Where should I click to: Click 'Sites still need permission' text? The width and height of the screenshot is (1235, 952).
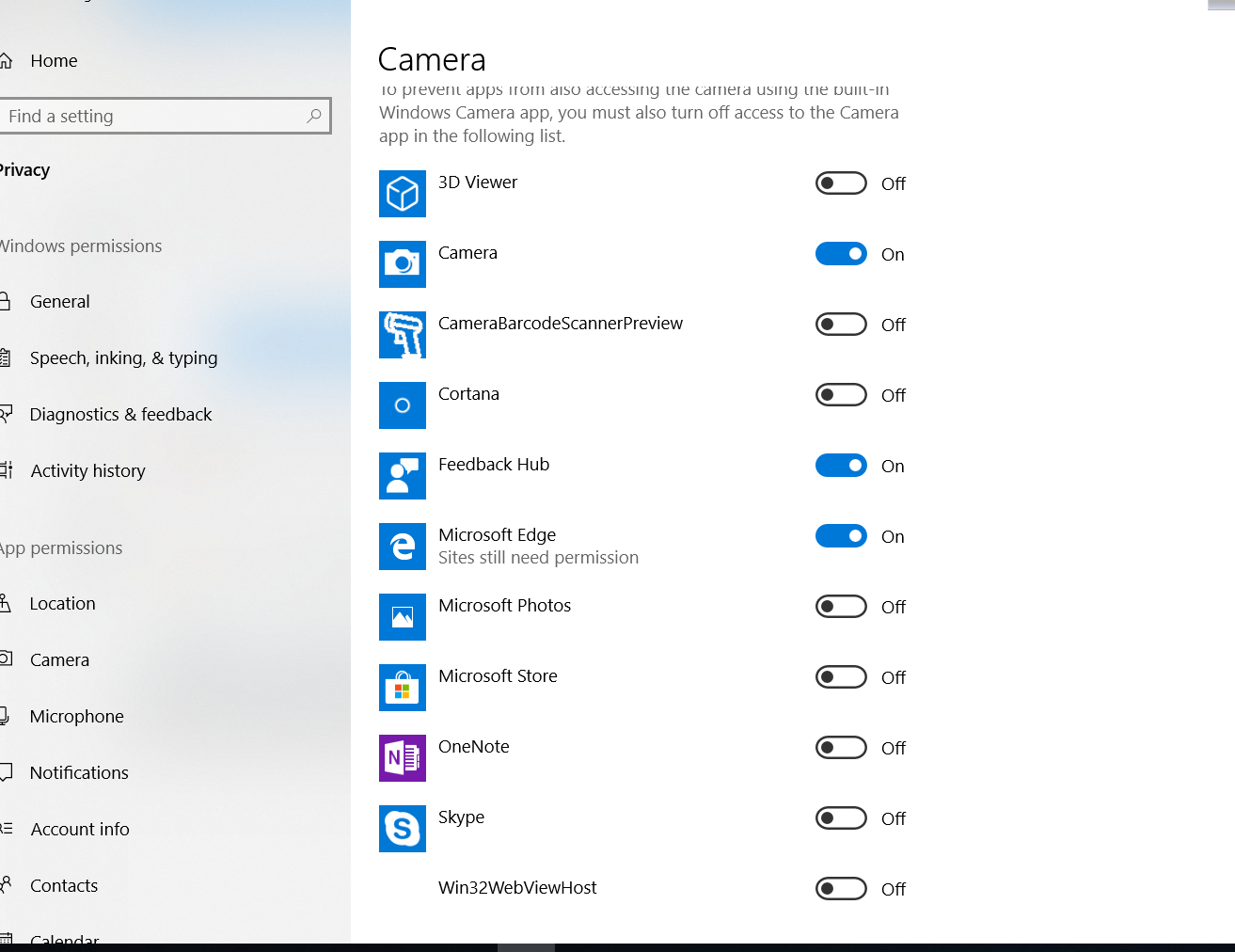click(x=538, y=558)
